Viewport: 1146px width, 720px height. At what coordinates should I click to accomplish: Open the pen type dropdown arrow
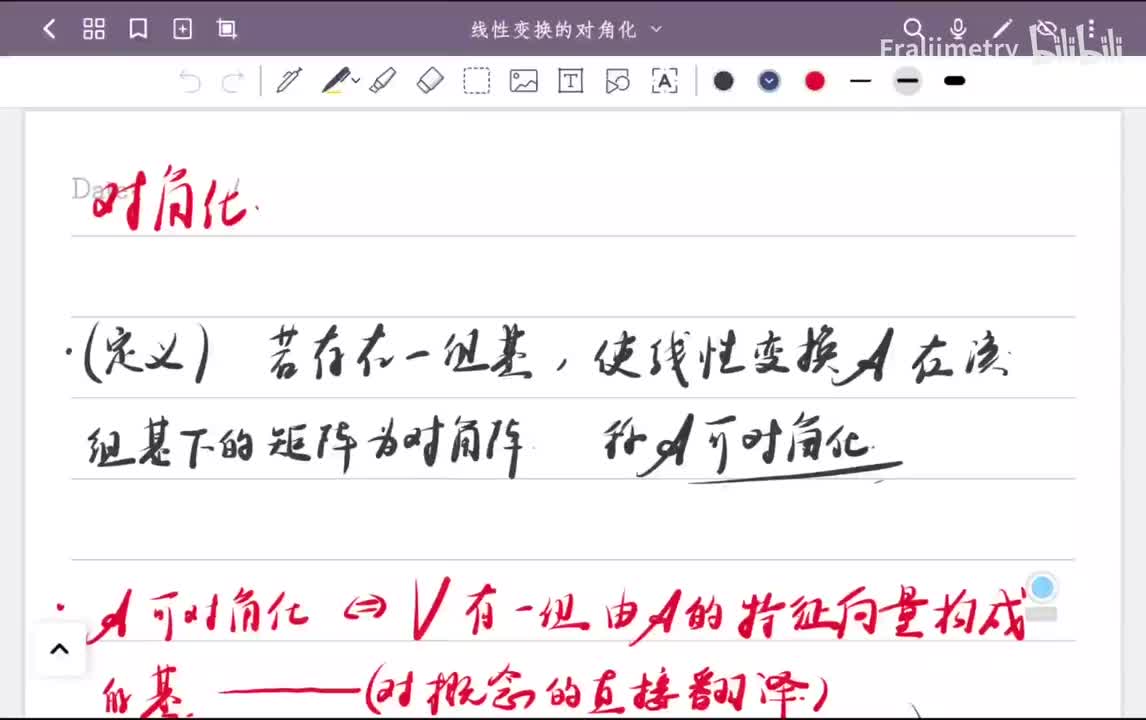tap(356, 80)
